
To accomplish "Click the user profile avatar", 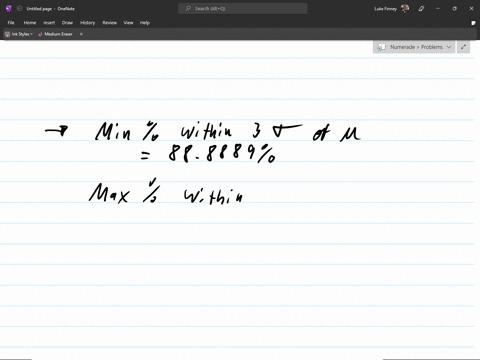I will click(405, 9).
